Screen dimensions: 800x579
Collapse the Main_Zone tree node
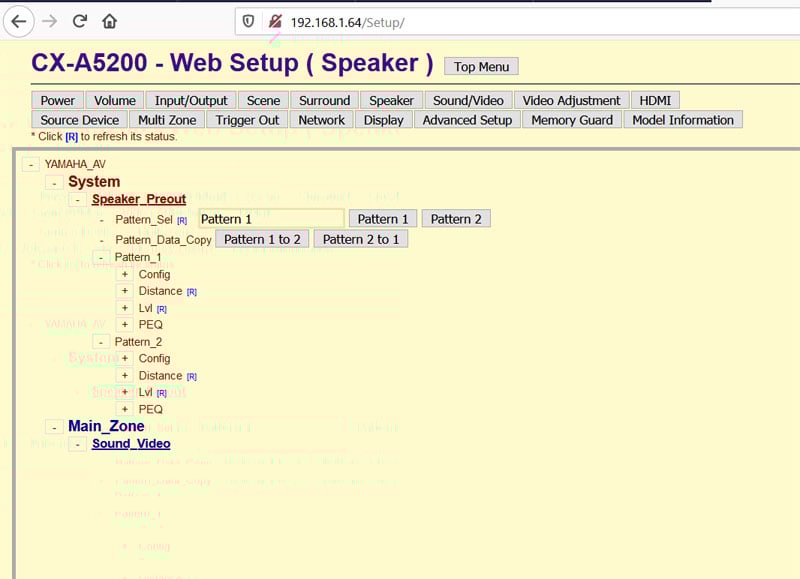tap(54, 427)
